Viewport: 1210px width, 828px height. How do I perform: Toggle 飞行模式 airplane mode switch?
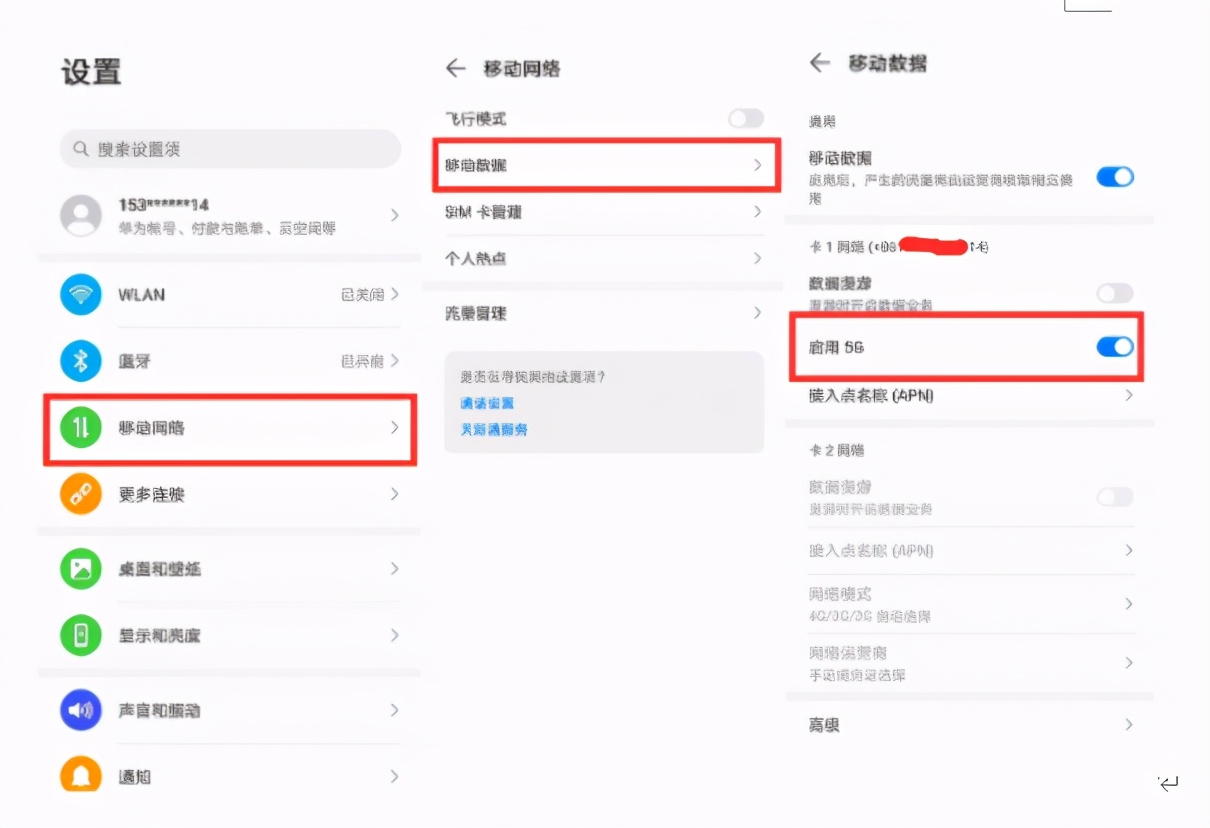pyautogui.click(x=745, y=118)
